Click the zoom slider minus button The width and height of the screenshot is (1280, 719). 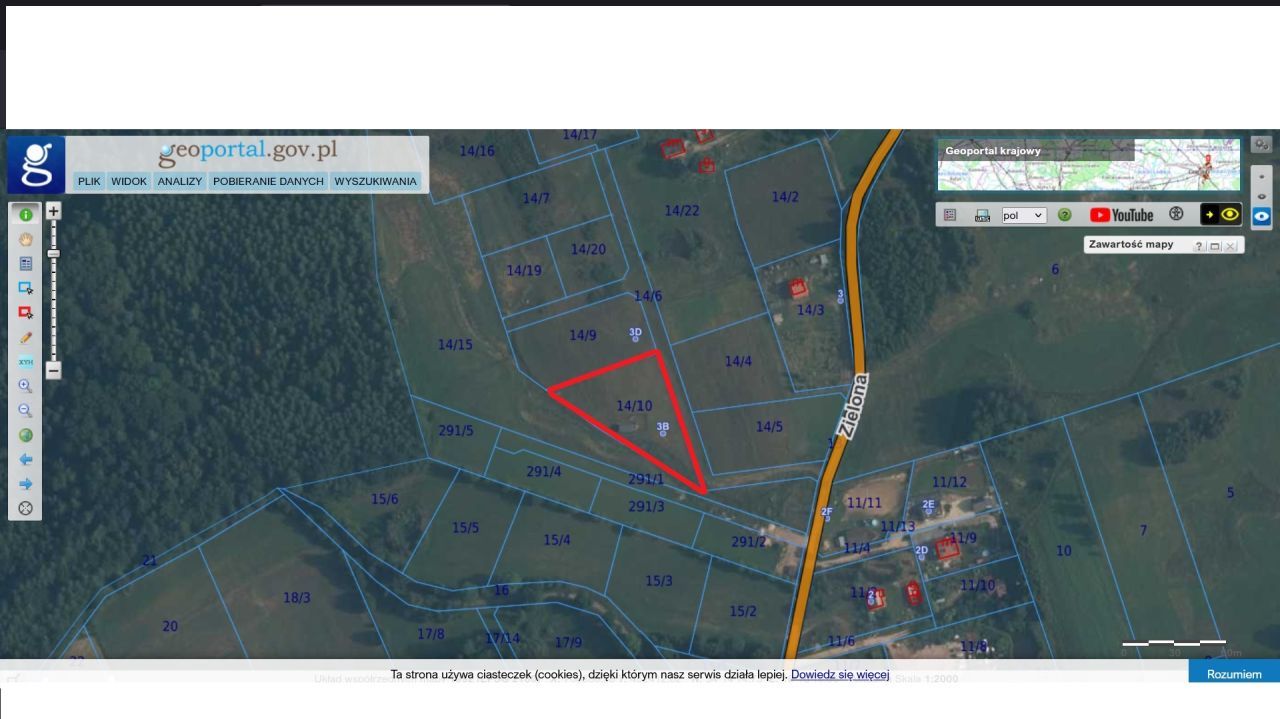click(x=54, y=370)
